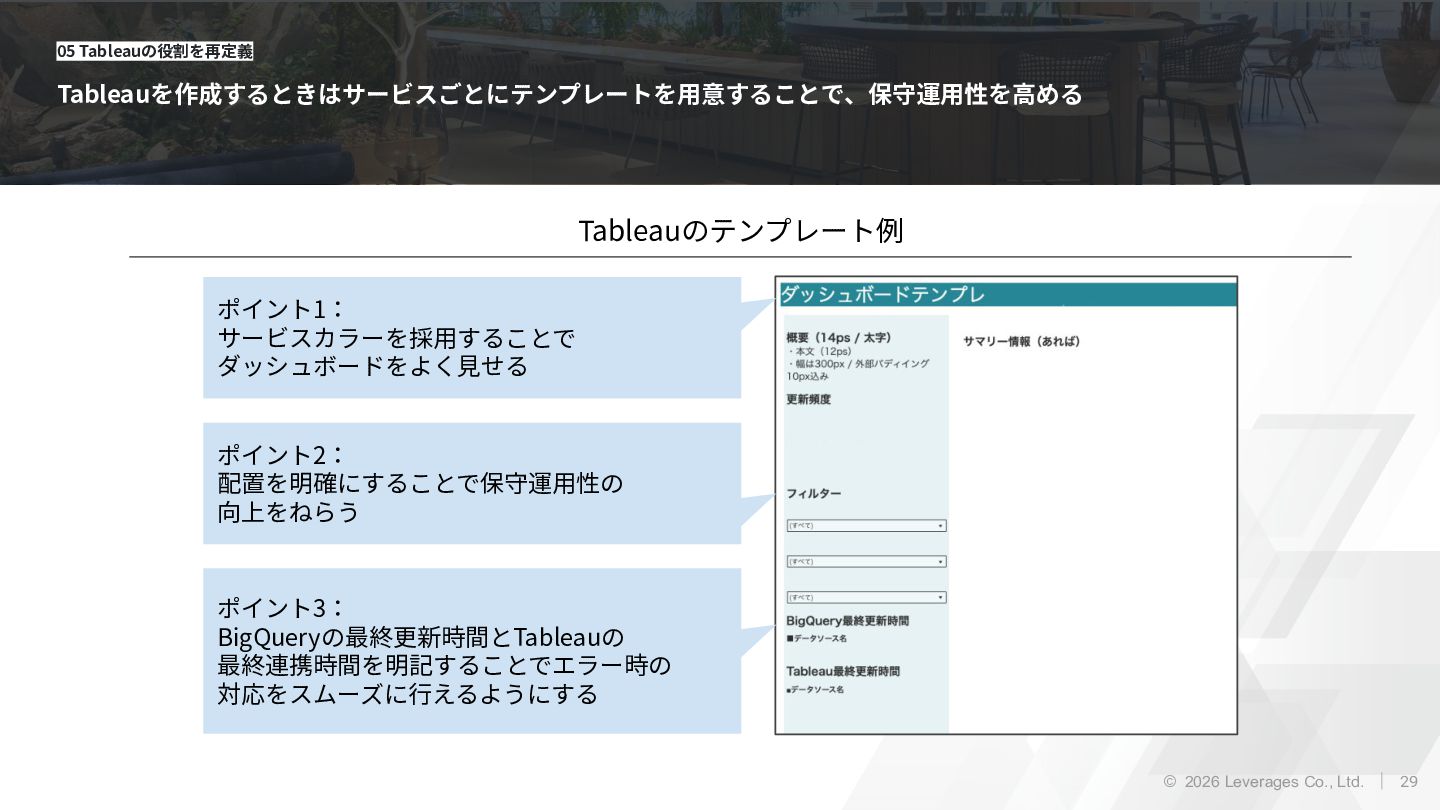
Task: Click the 本文（12ps） bullet text
Action: tap(819, 352)
